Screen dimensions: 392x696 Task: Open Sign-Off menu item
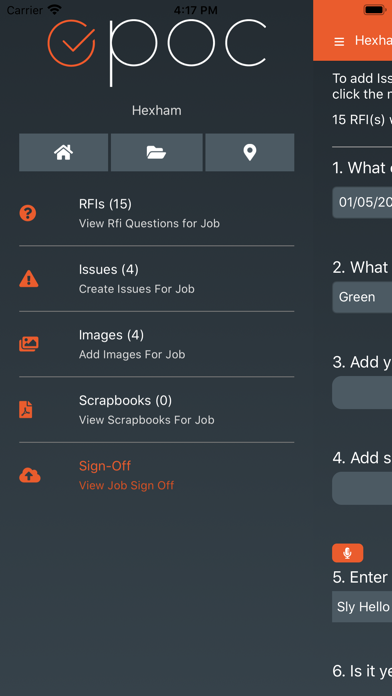click(x=156, y=475)
